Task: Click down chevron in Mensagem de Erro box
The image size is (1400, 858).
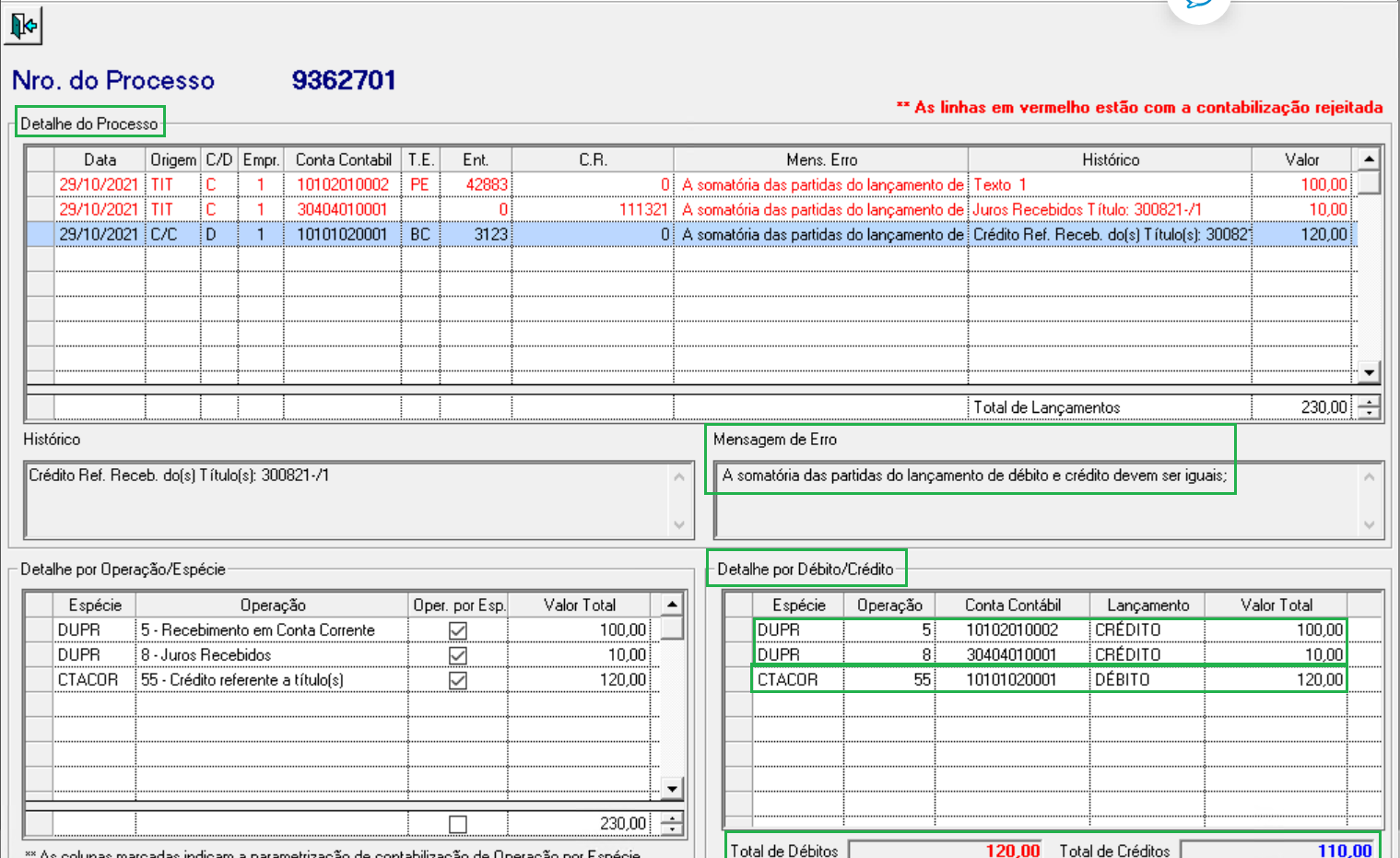Action: tap(1369, 525)
